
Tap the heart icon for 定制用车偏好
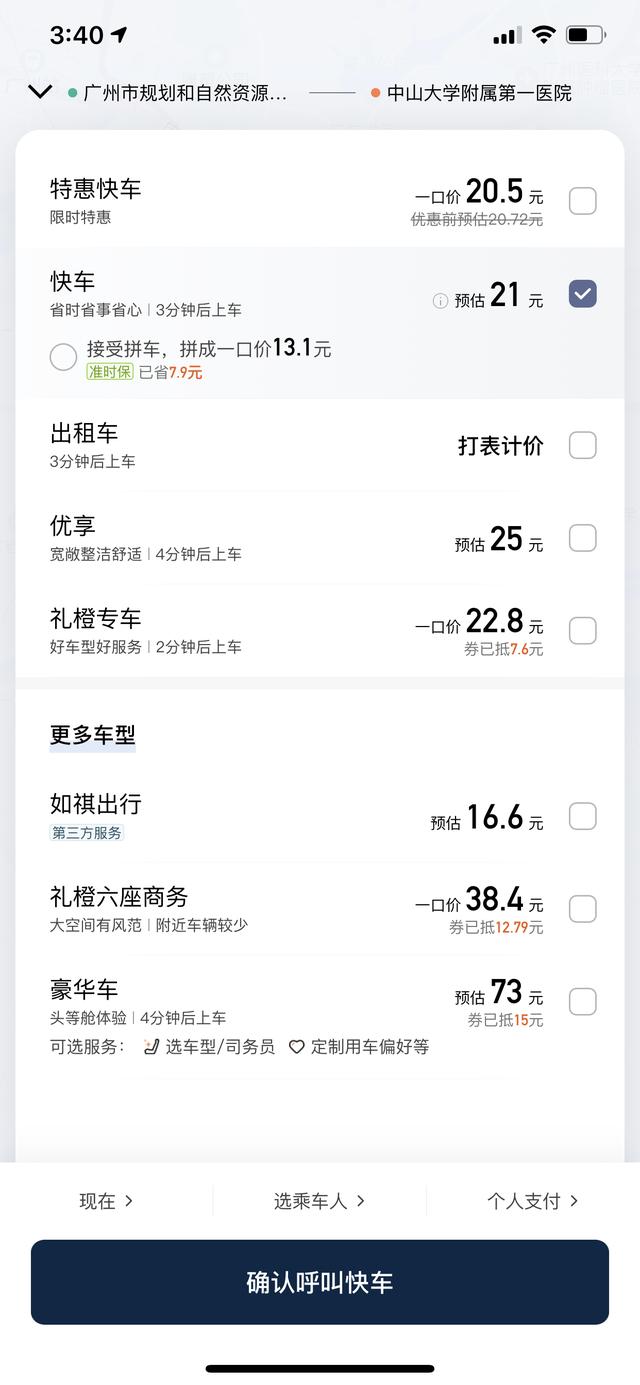click(296, 1047)
